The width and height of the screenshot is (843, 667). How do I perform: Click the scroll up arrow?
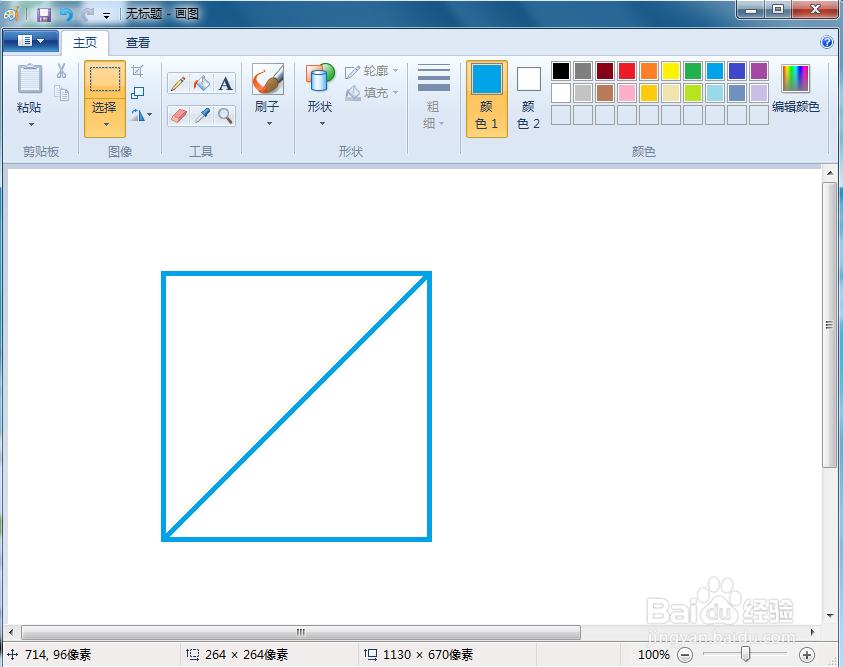[x=830, y=173]
